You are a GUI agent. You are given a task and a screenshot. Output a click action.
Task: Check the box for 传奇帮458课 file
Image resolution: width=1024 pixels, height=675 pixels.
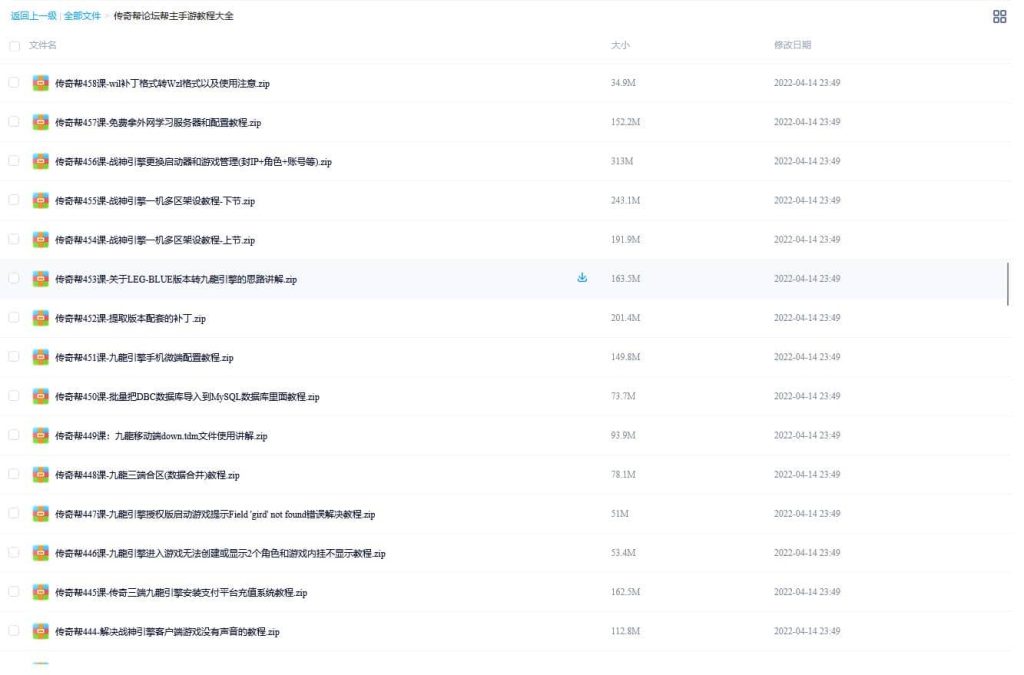[x=14, y=82]
